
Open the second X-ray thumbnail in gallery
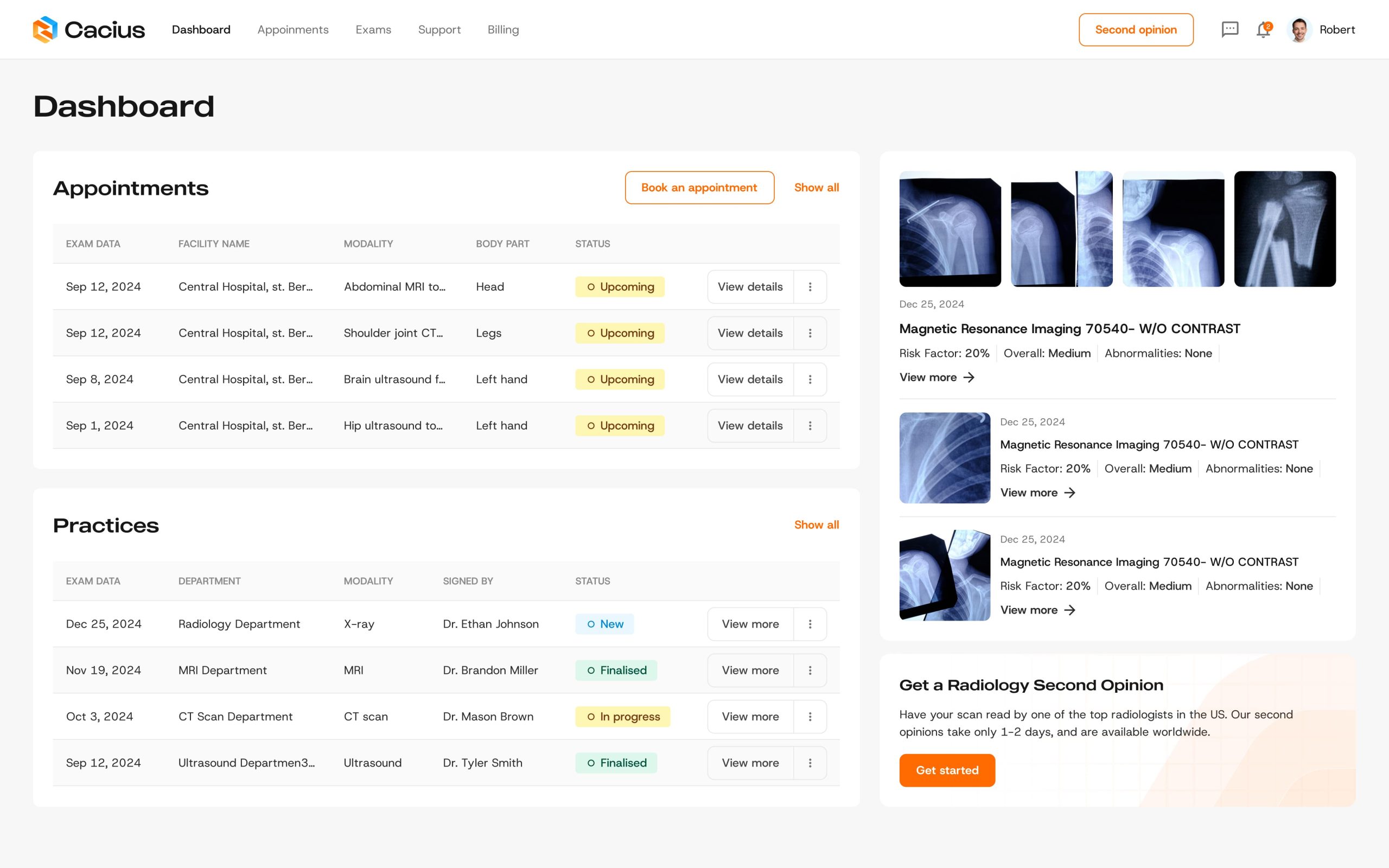[1061, 229]
